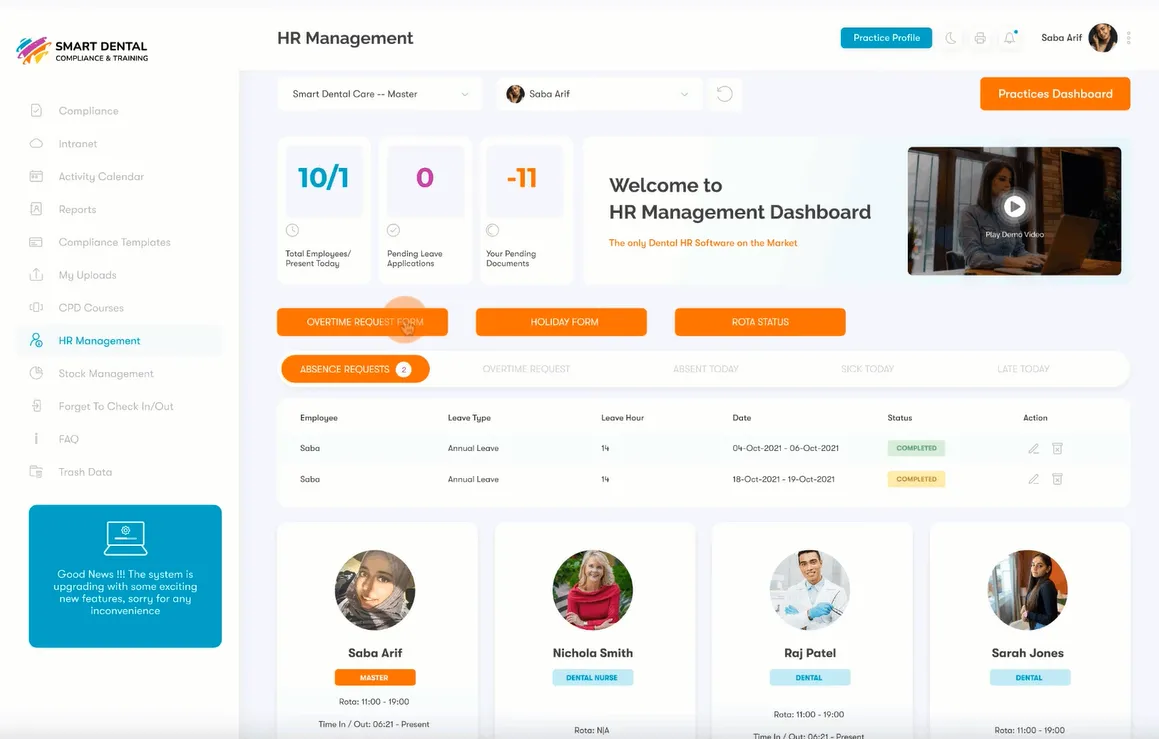The width and height of the screenshot is (1159, 739).
Task: Switch to Late Today tab
Action: (x=1023, y=369)
